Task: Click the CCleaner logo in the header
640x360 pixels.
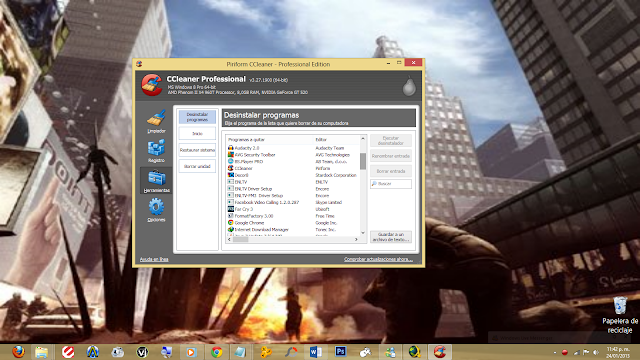Action: pyautogui.click(x=151, y=84)
